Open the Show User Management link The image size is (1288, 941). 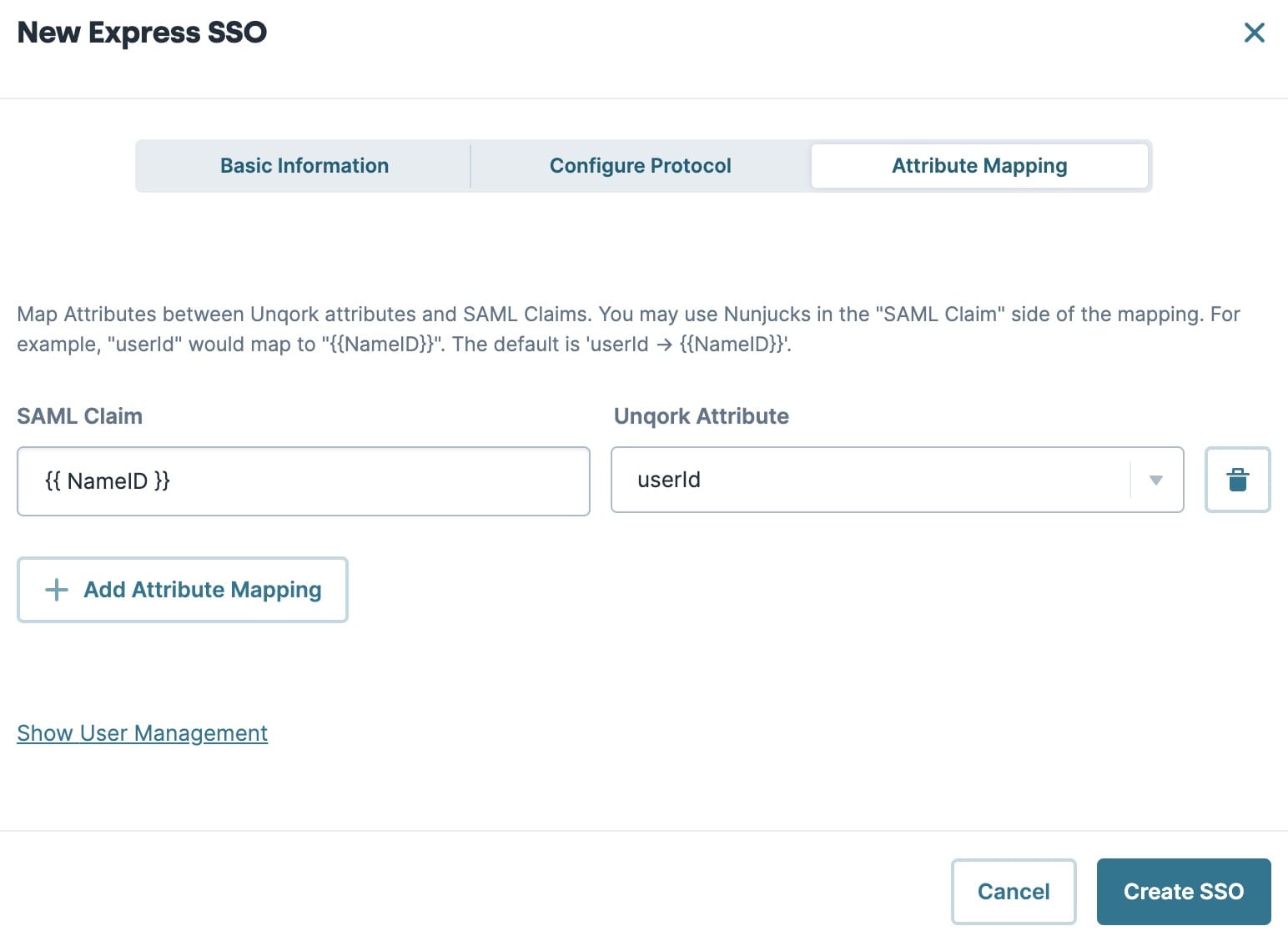(143, 733)
